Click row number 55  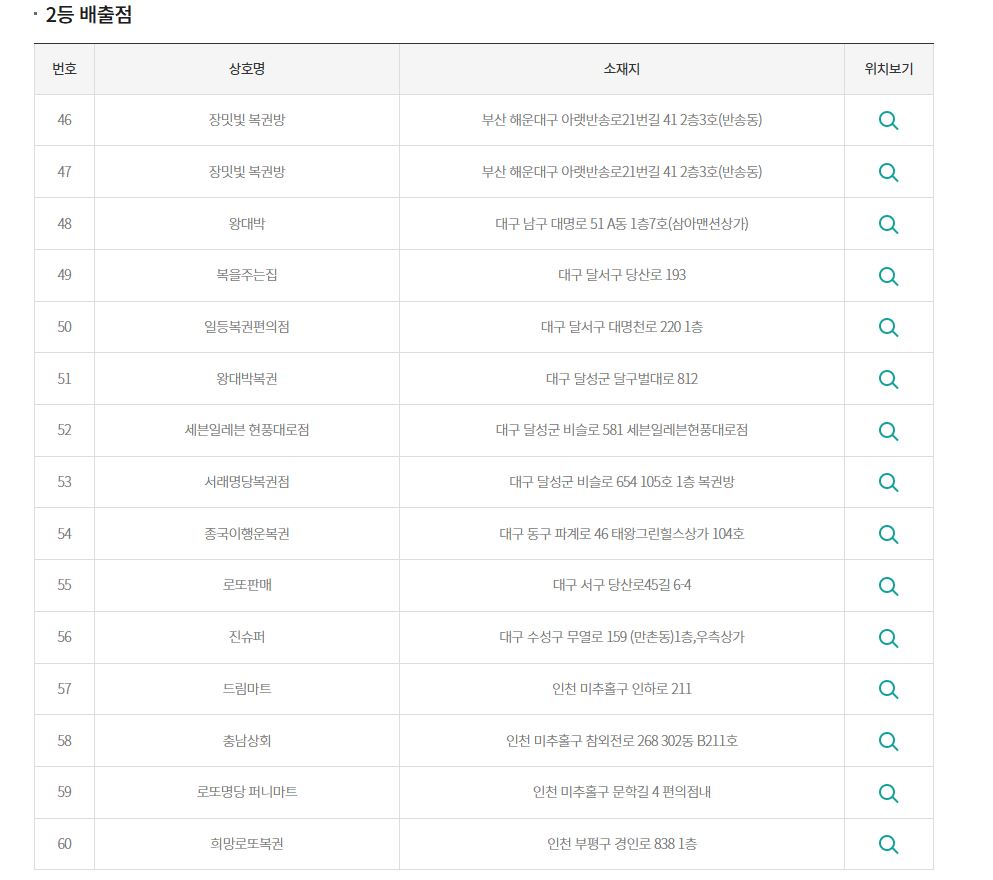[x=65, y=585]
